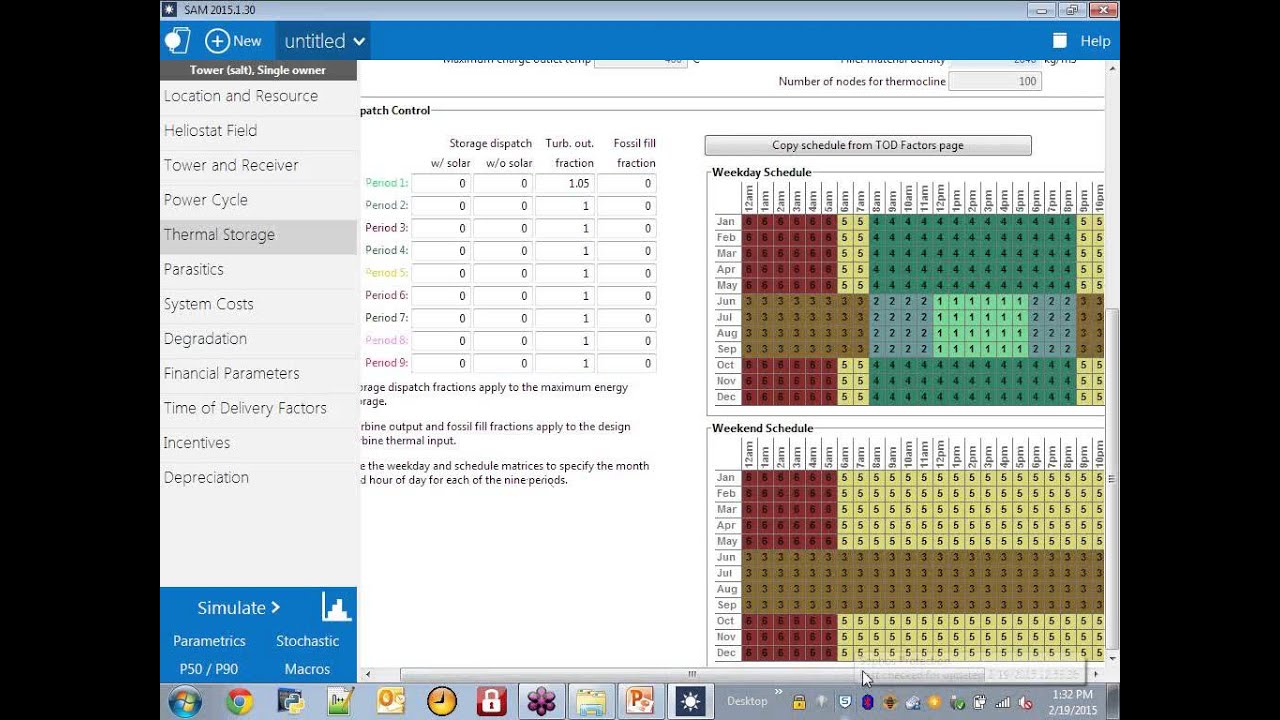The height and width of the screenshot is (720, 1280).
Task: Click the muted volume tray icon
Action: pos(1025,702)
